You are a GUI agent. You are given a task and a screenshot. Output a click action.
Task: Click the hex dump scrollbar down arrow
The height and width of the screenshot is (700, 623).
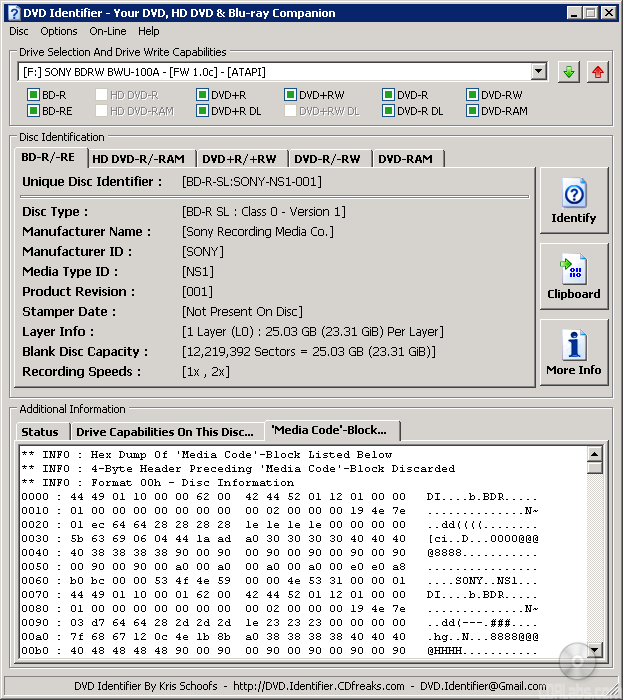coord(595,651)
